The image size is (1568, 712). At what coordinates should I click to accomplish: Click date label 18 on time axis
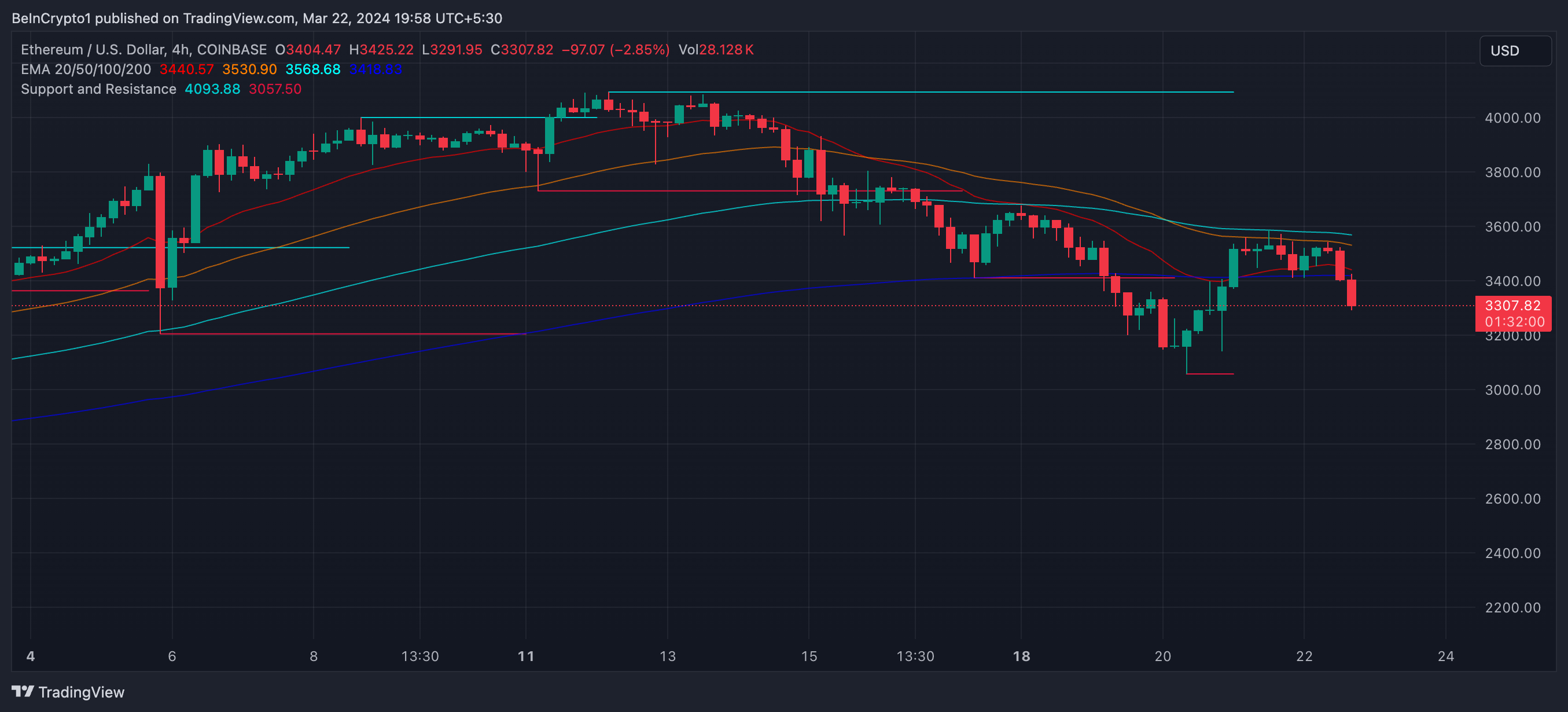click(1021, 656)
